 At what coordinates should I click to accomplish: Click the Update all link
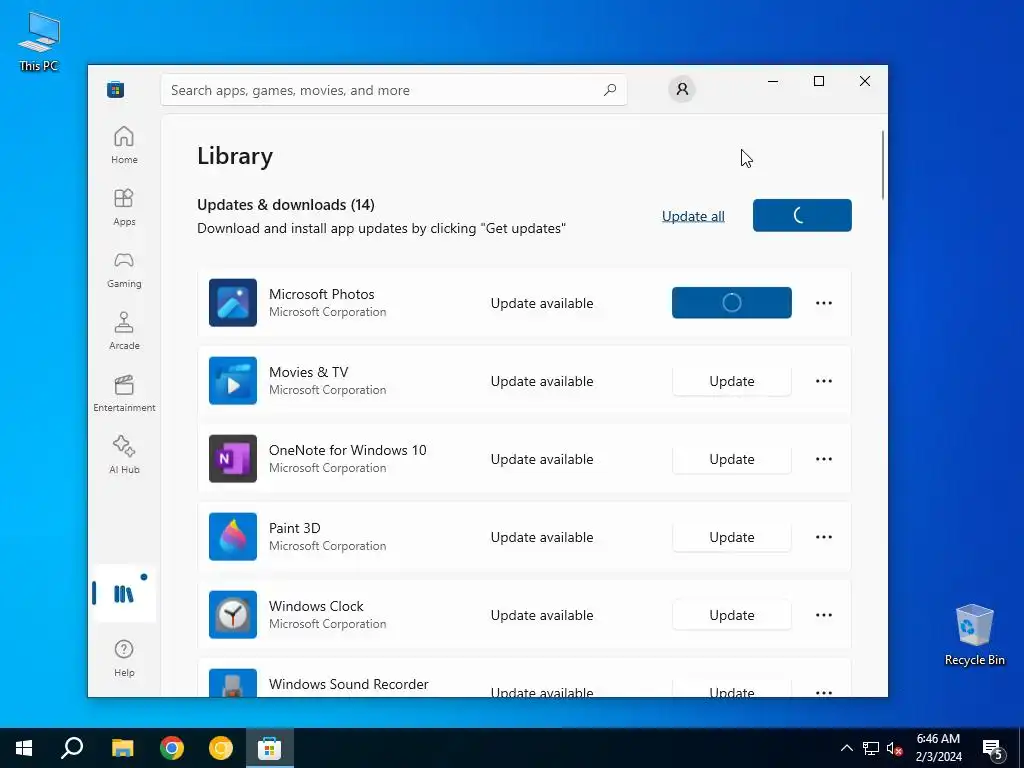click(693, 216)
